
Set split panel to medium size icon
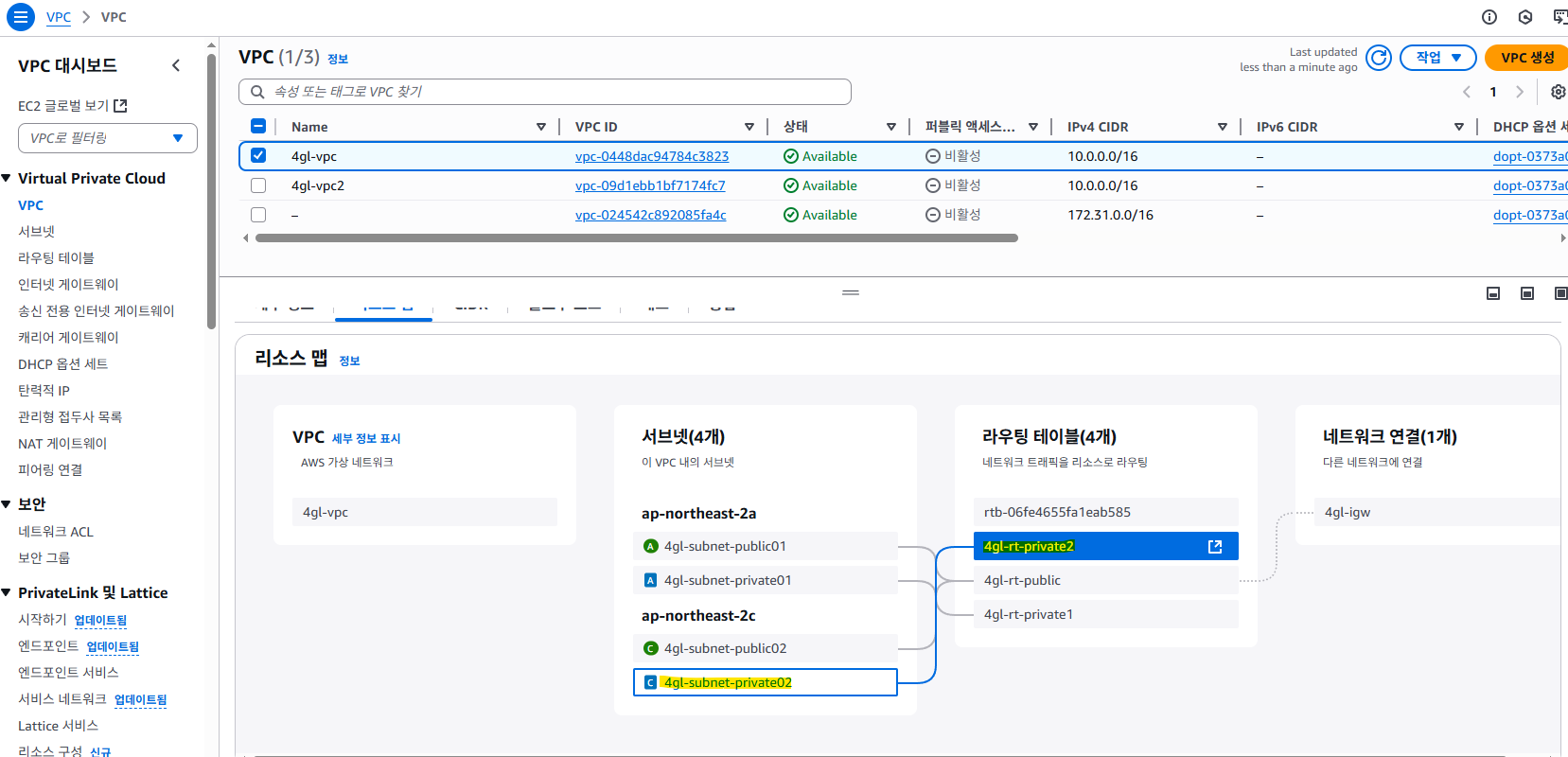pos(1527,293)
